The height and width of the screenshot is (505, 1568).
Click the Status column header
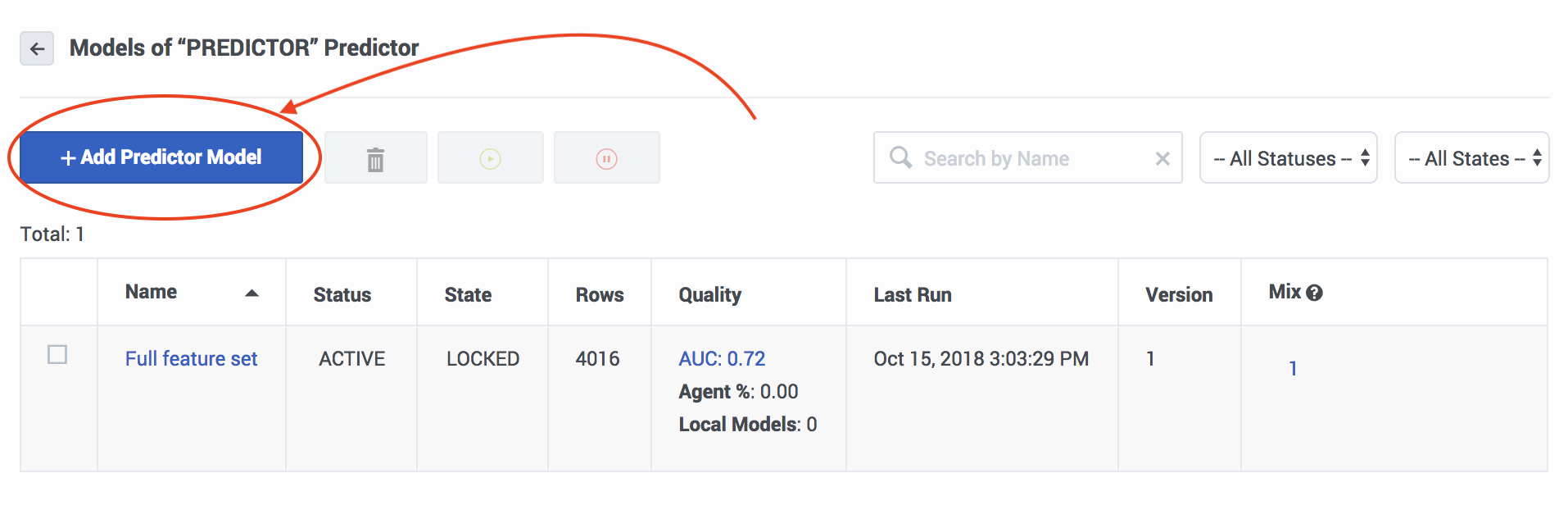(x=342, y=295)
